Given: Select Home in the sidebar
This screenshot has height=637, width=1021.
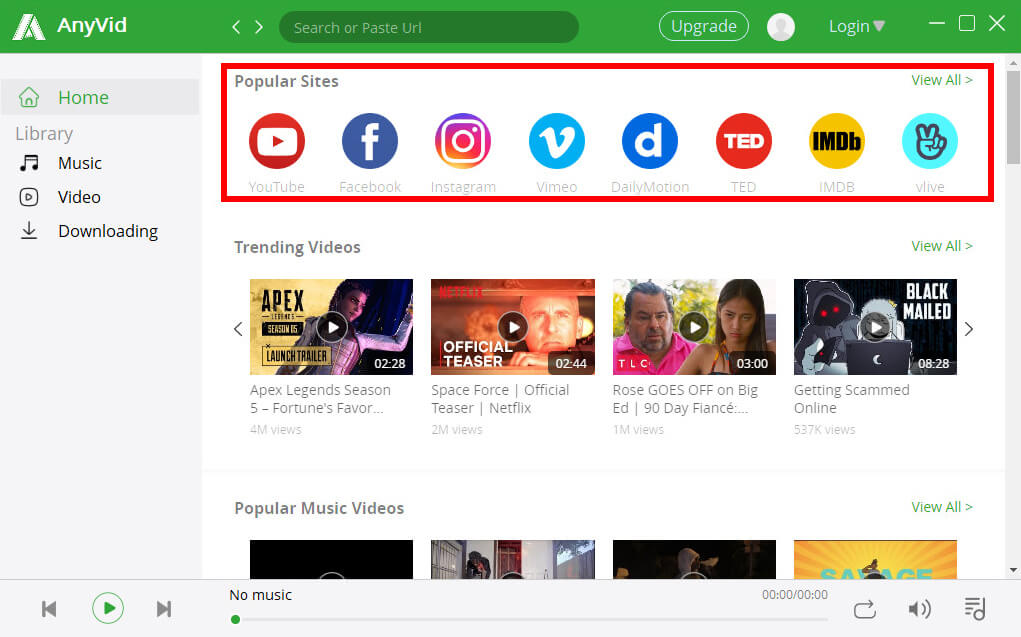Looking at the screenshot, I should (x=100, y=97).
